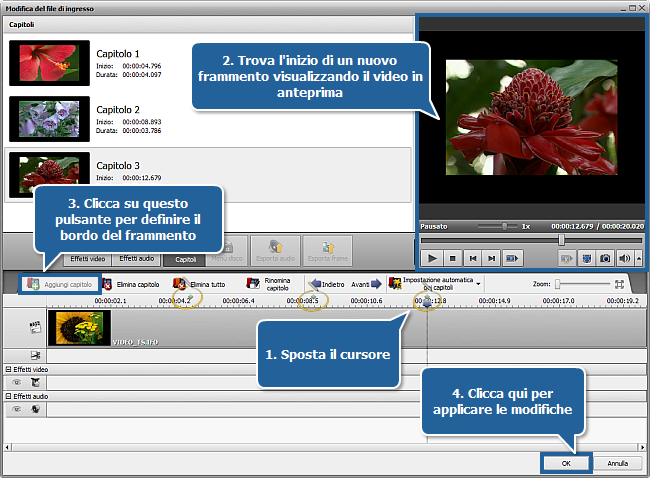Expand the volume control arrow
This screenshot has width=650, height=478.
tap(635, 258)
